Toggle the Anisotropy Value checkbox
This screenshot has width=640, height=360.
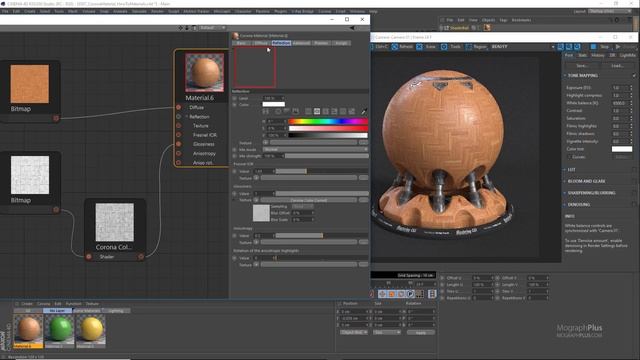point(234,236)
